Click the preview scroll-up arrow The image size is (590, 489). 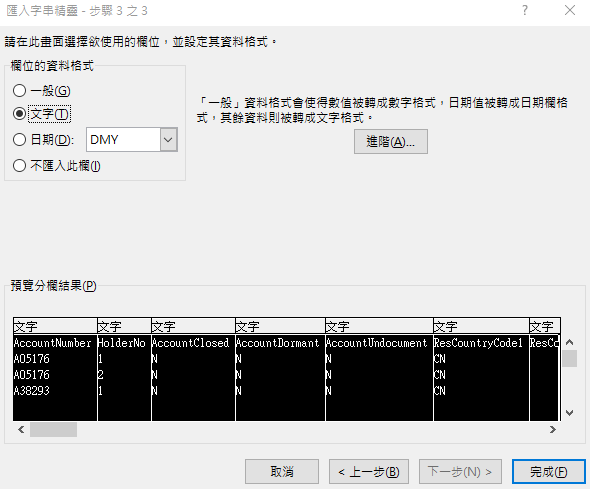click(570, 342)
